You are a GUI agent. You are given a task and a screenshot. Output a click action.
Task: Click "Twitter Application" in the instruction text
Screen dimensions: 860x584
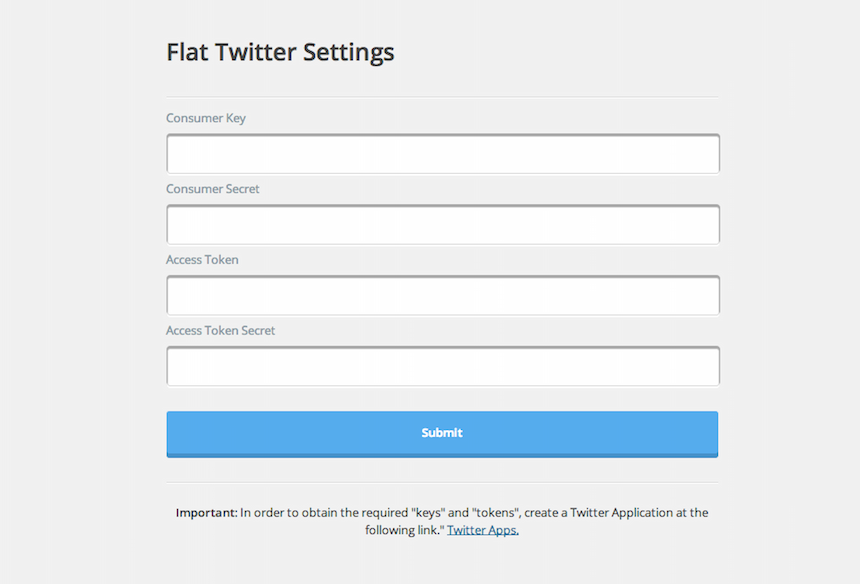click(x=621, y=513)
